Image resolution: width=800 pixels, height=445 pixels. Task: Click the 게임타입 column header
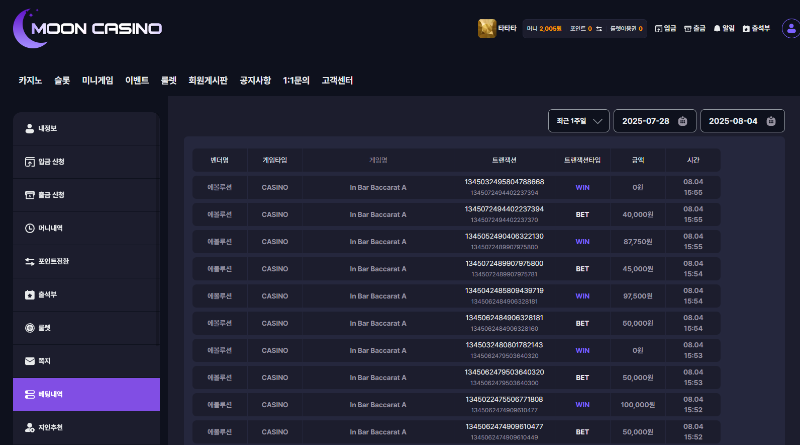point(275,160)
